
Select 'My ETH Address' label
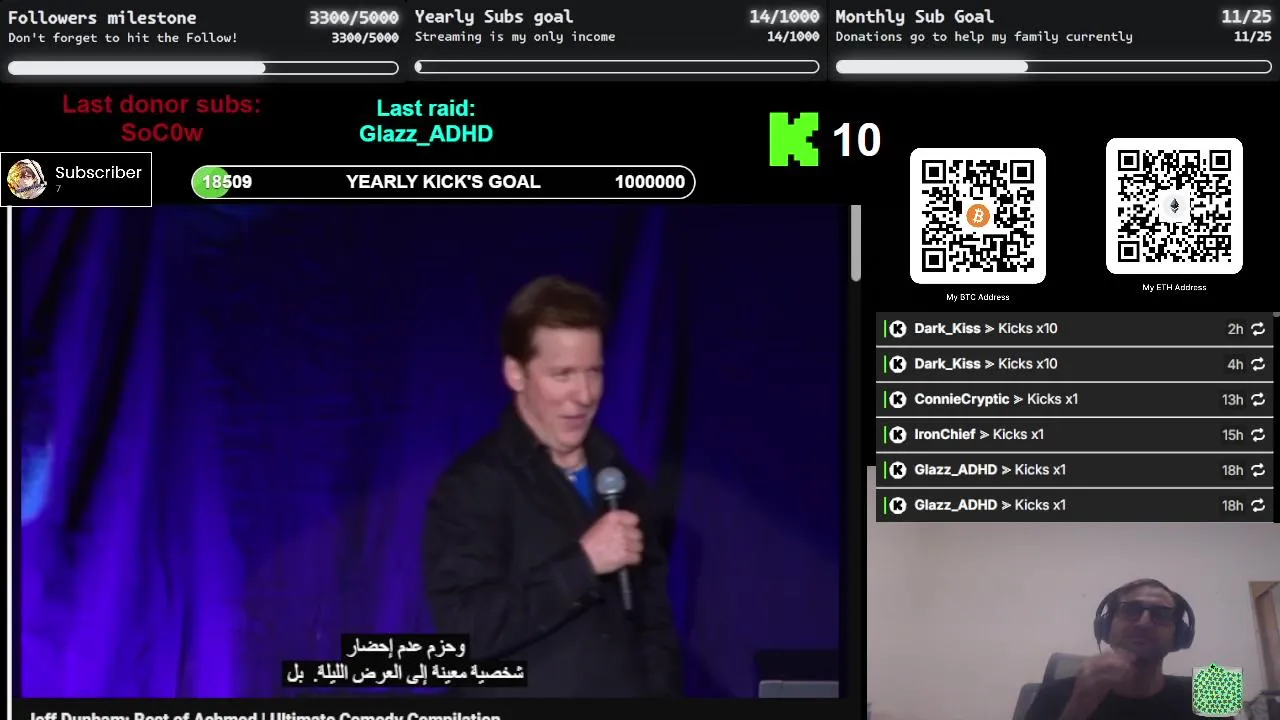coord(1174,287)
